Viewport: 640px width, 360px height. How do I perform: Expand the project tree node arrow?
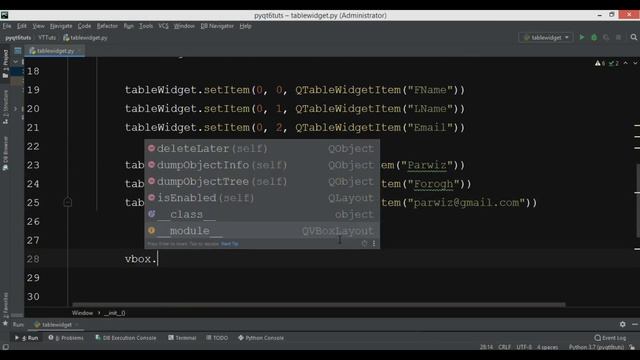pos(16,109)
